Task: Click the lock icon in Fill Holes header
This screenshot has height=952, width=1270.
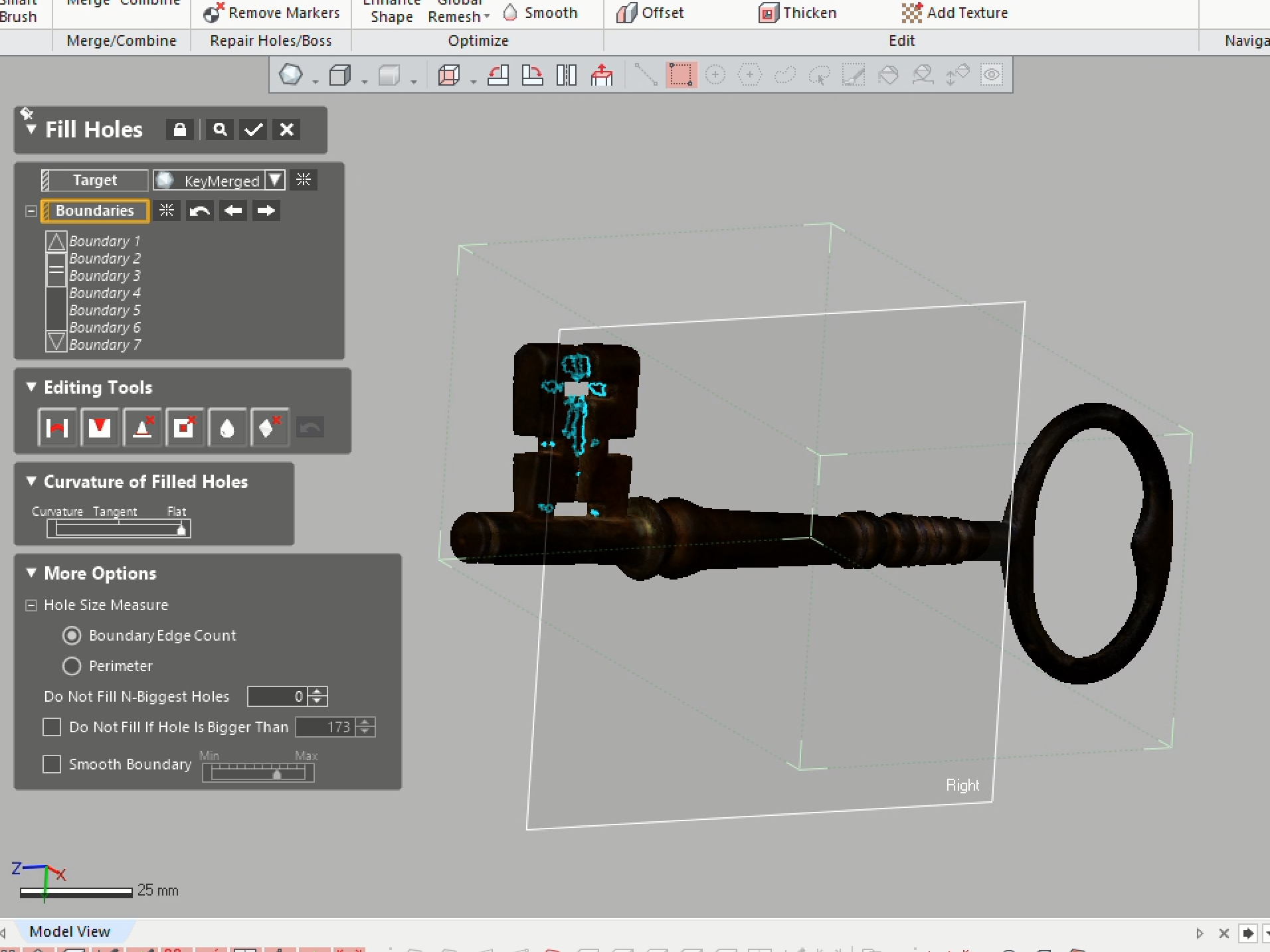Action: tap(179, 129)
